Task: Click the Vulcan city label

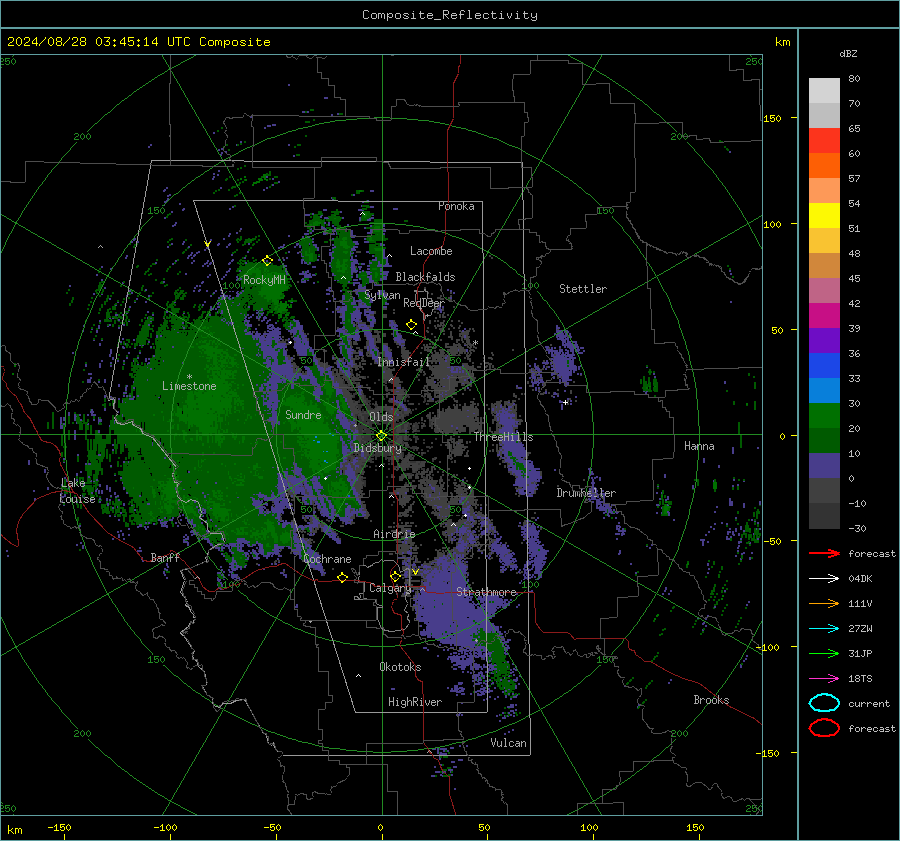Action: 509,743
